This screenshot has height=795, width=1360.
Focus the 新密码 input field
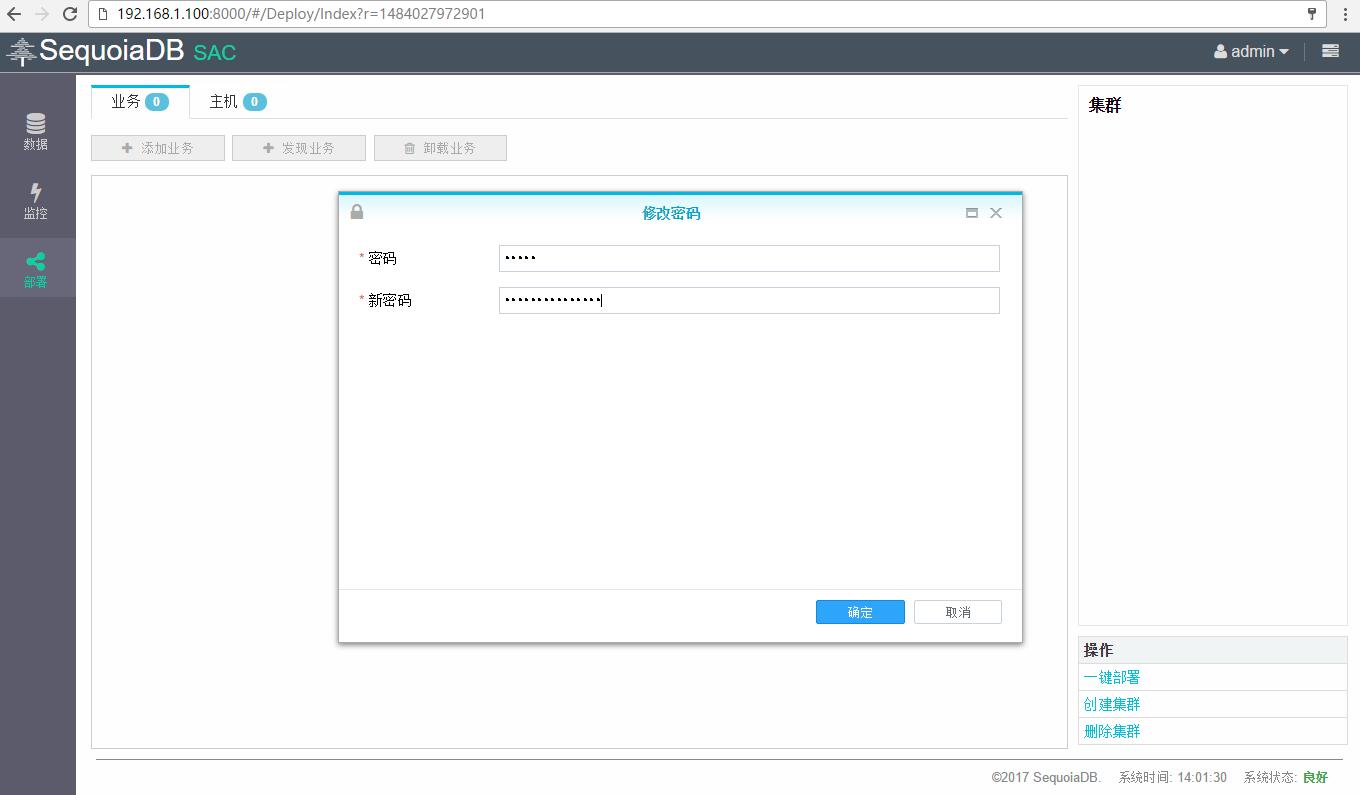click(x=749, y=300)
